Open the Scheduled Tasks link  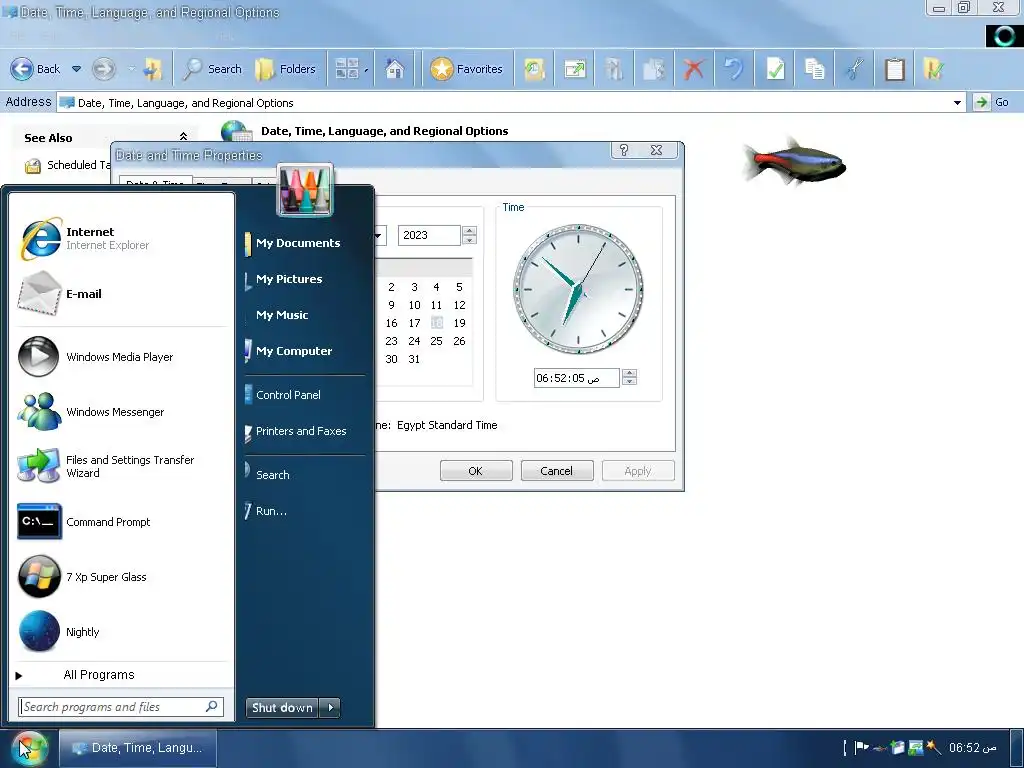[x=68, y=165]
